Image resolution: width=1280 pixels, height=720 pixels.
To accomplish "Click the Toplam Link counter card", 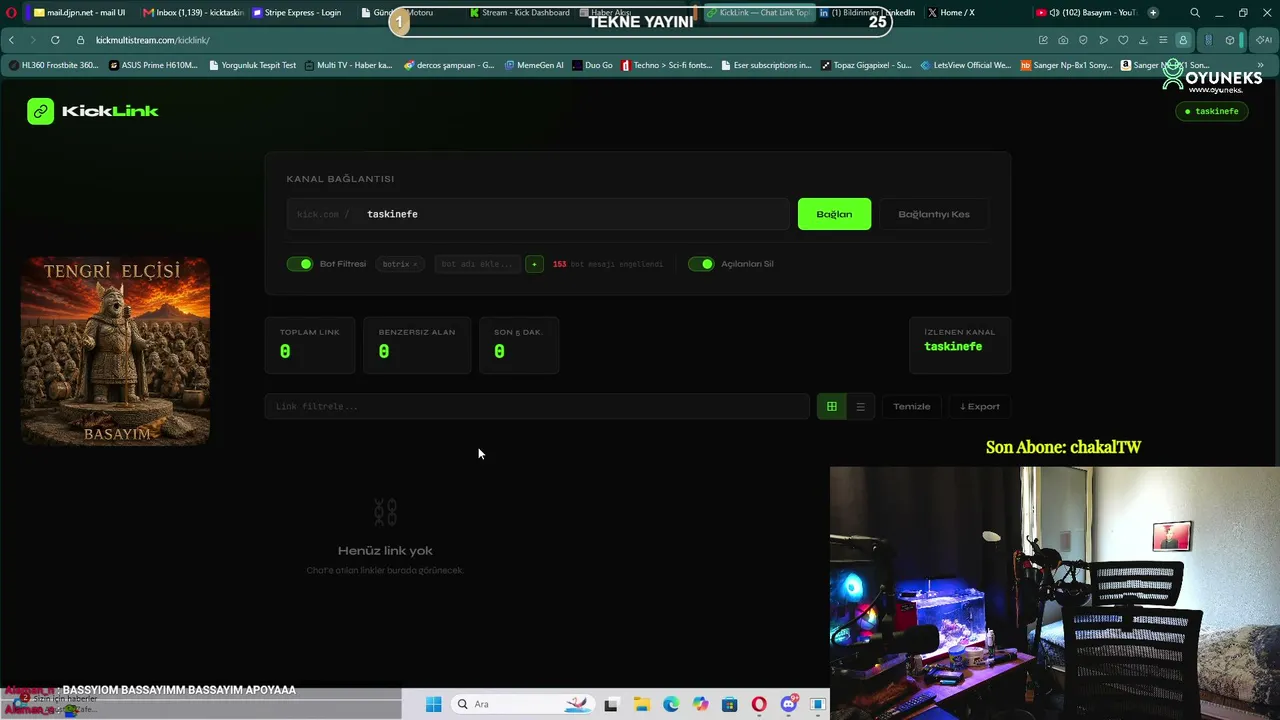I will (x=310, y=345).
